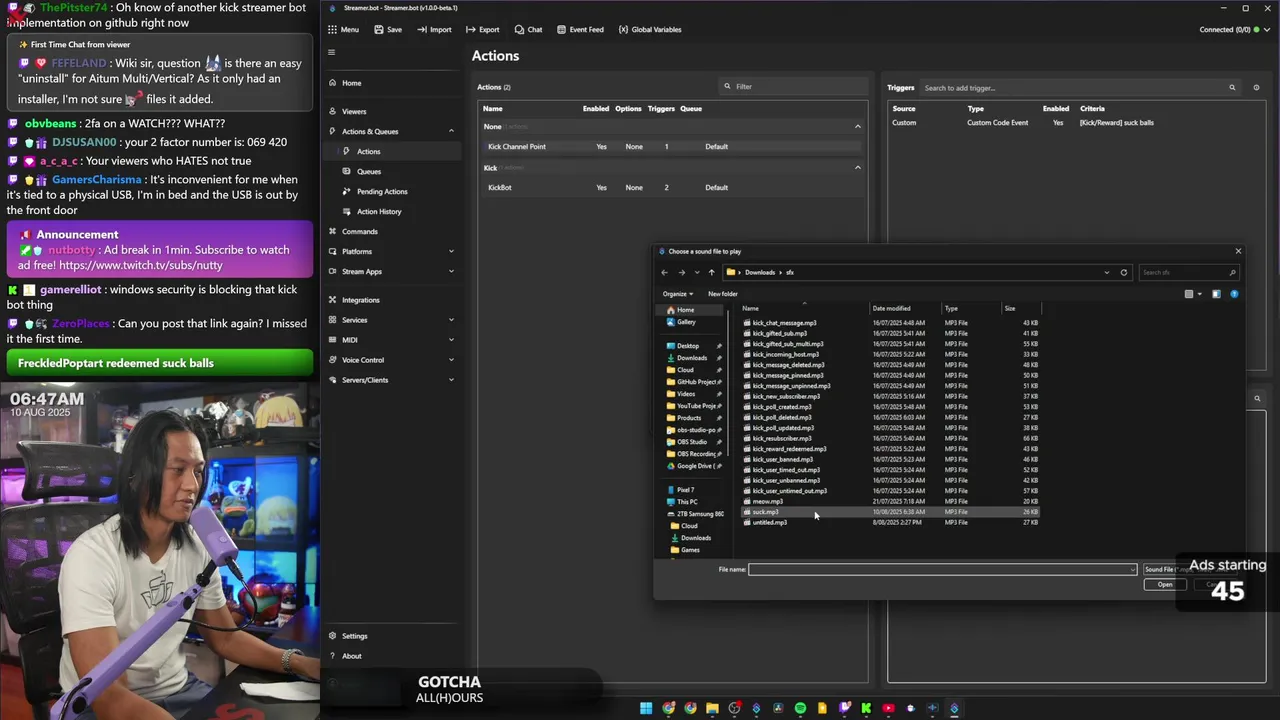The height and width of the screenshot is (720, 1280).
Task: Expand the MIDI sidebar section
Action: pos(392,340)
